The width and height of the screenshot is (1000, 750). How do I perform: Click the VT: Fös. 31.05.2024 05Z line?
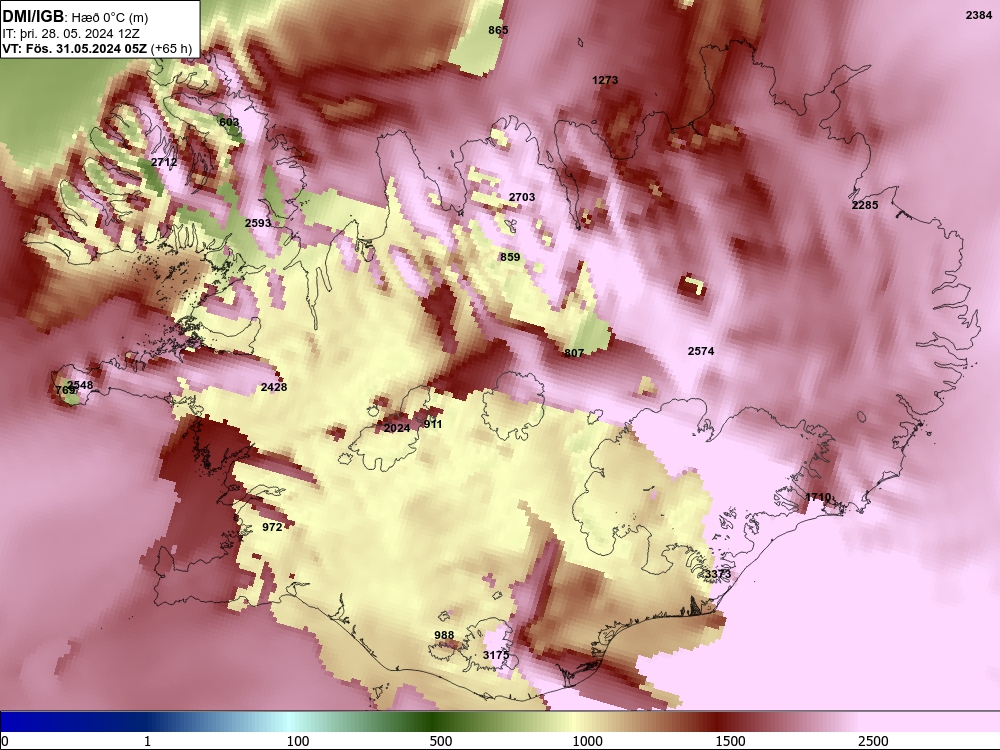click(x=75, y=48)
